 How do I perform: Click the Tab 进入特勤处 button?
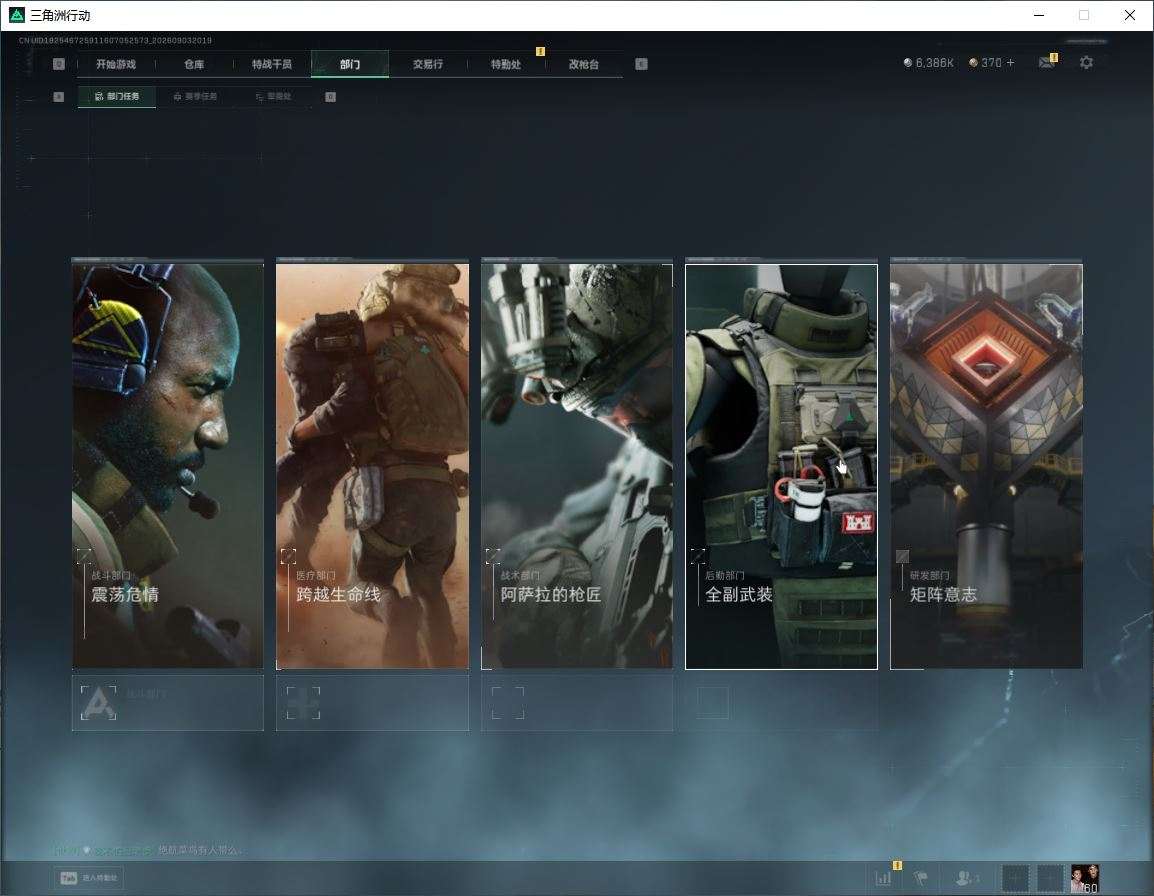(x=88, y=878)
